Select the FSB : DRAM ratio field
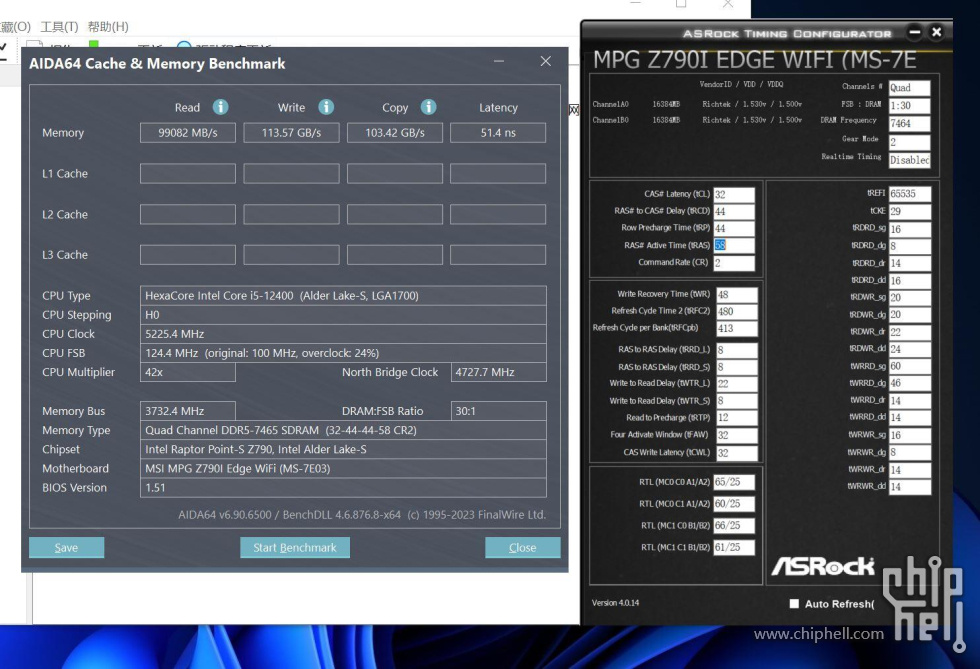This screenshot has height=669, width=980. click(910, 106)
